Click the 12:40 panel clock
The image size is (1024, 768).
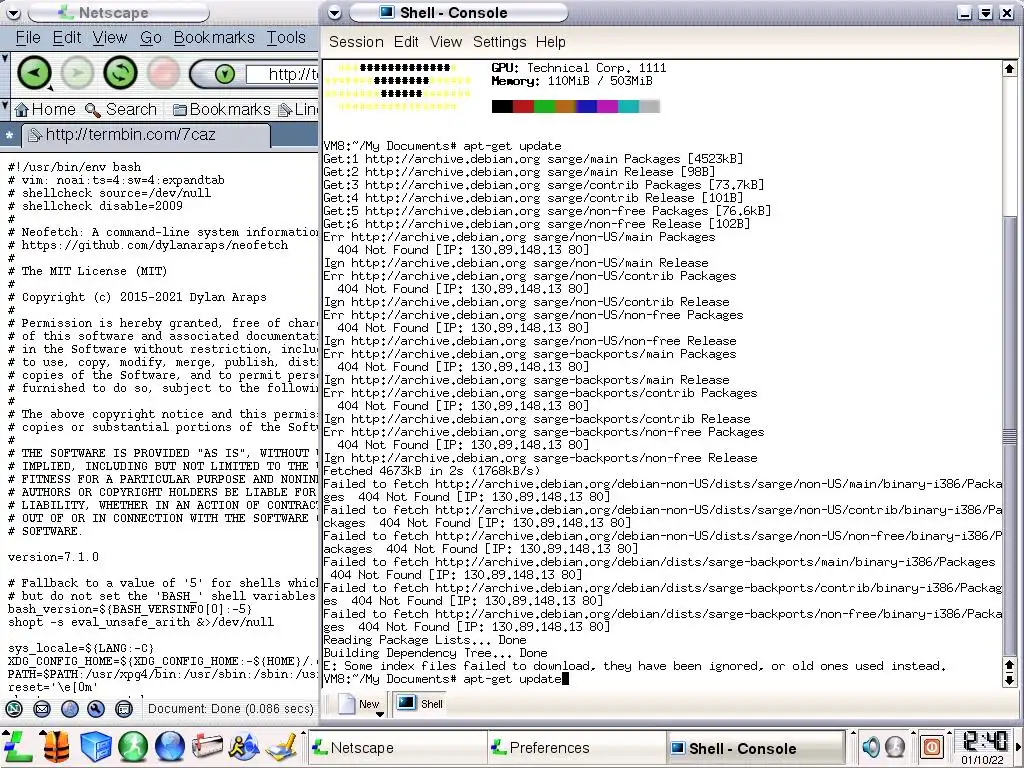985,741
